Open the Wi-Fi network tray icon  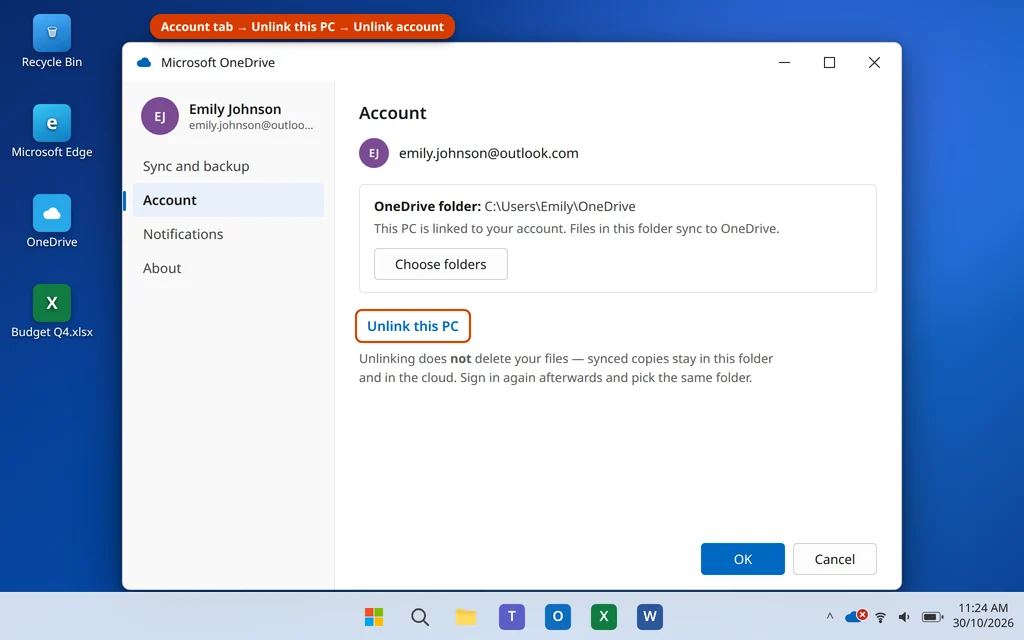[x=880, y=617]
